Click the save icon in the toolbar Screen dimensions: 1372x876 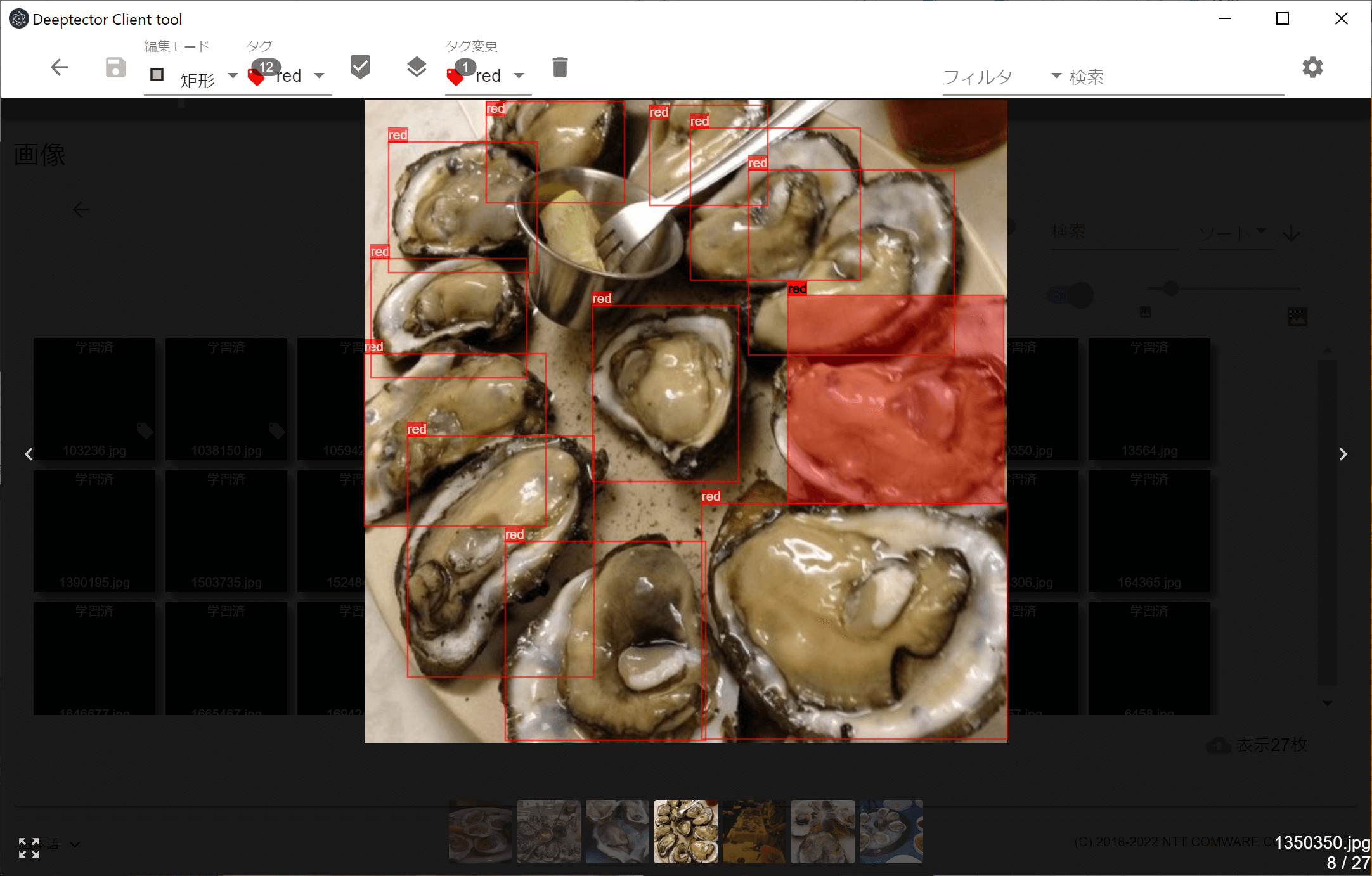click(x=115, y=67)
